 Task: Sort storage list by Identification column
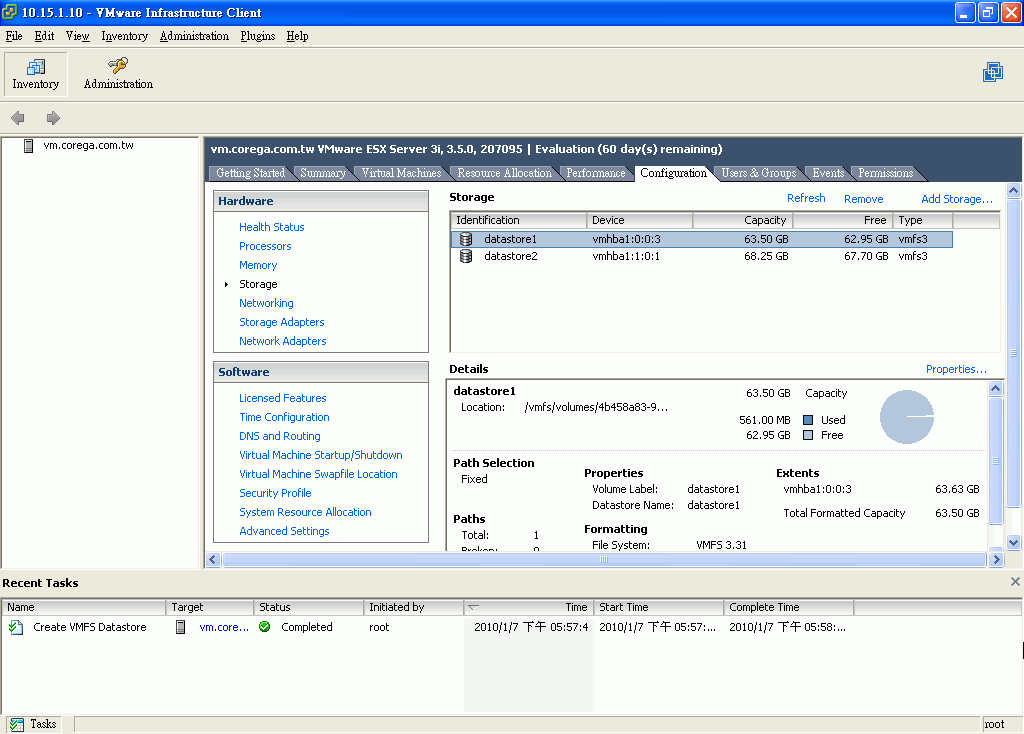[x=519, y=221]
